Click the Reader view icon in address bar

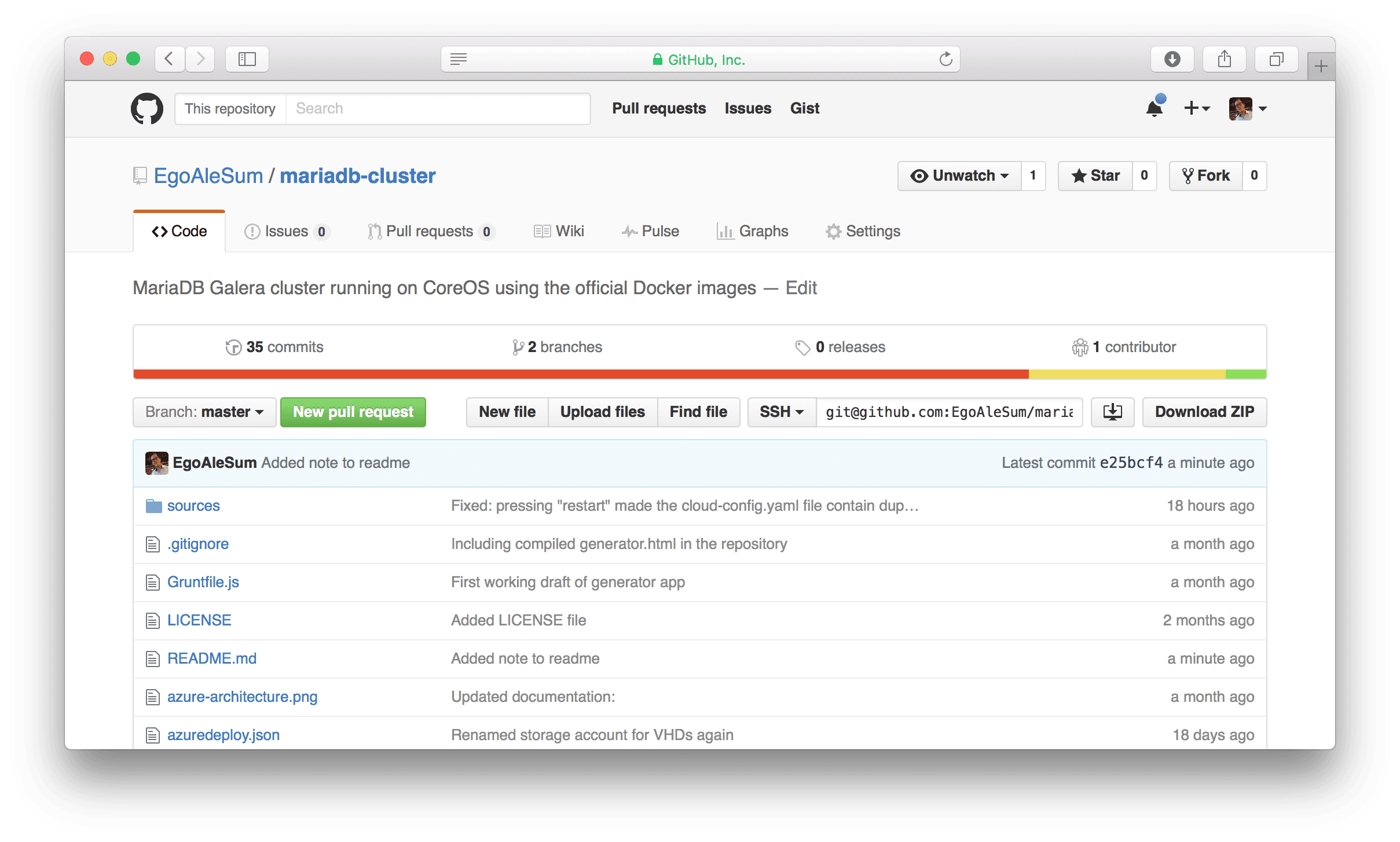(x=459, y=59)
